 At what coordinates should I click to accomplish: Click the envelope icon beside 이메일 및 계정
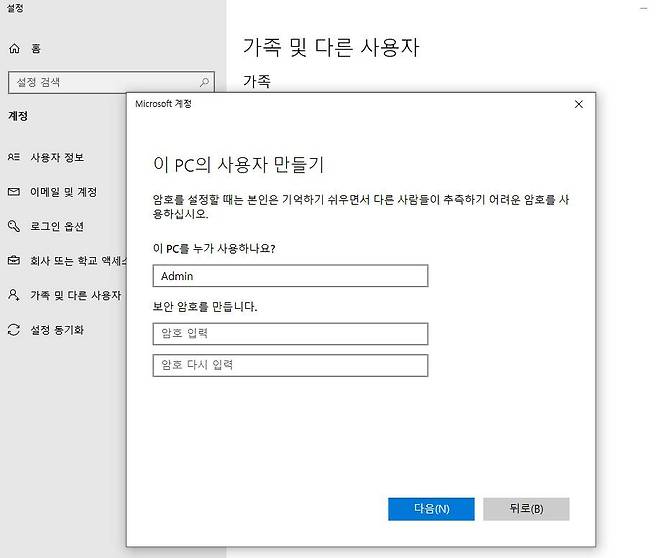[x=13, y=192]
